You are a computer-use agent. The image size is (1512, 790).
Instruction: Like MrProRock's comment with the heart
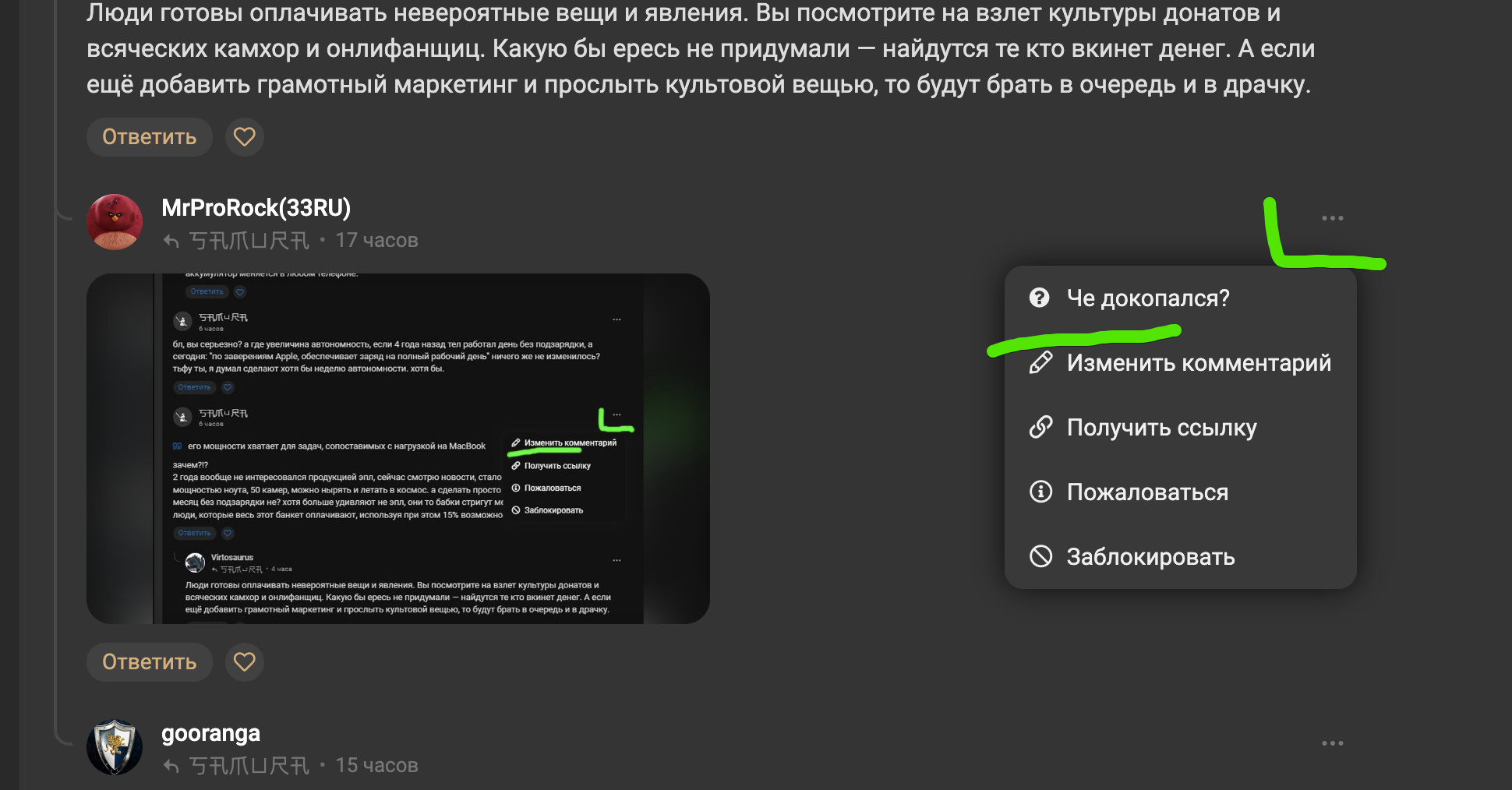pyautogui.click(x=245, y=662)
